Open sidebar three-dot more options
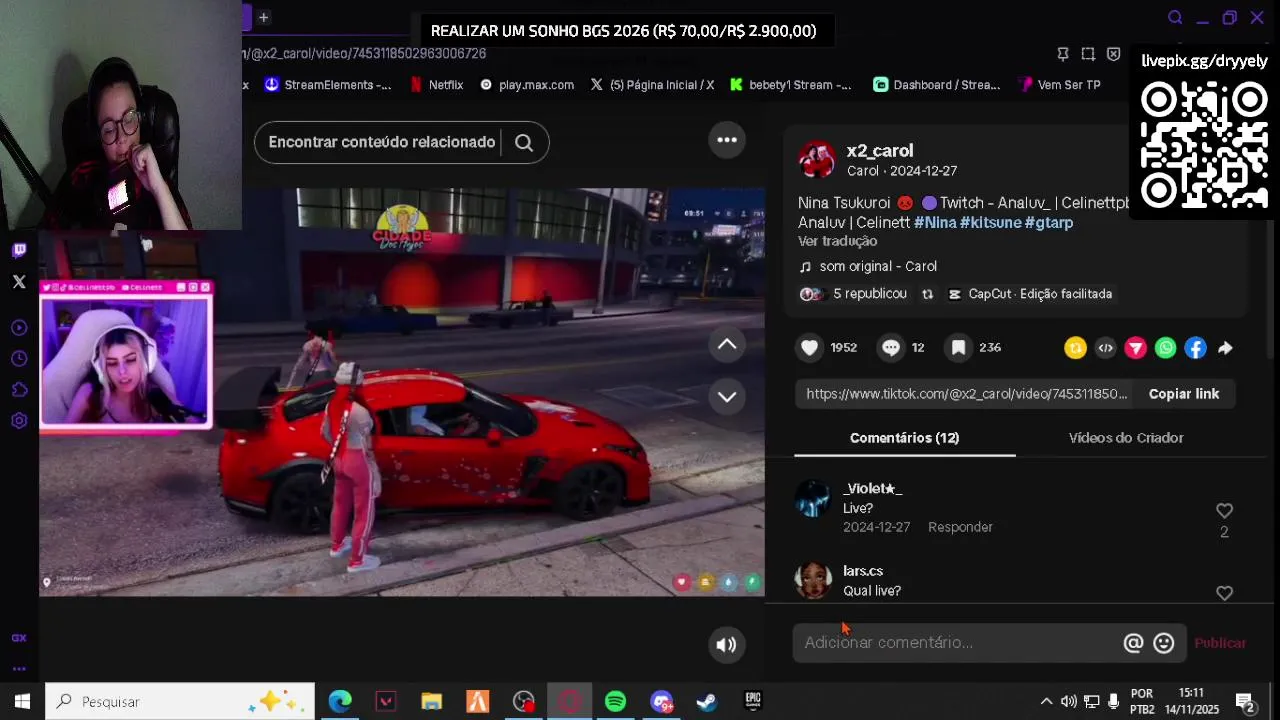1280x720 pixels. 19,669
